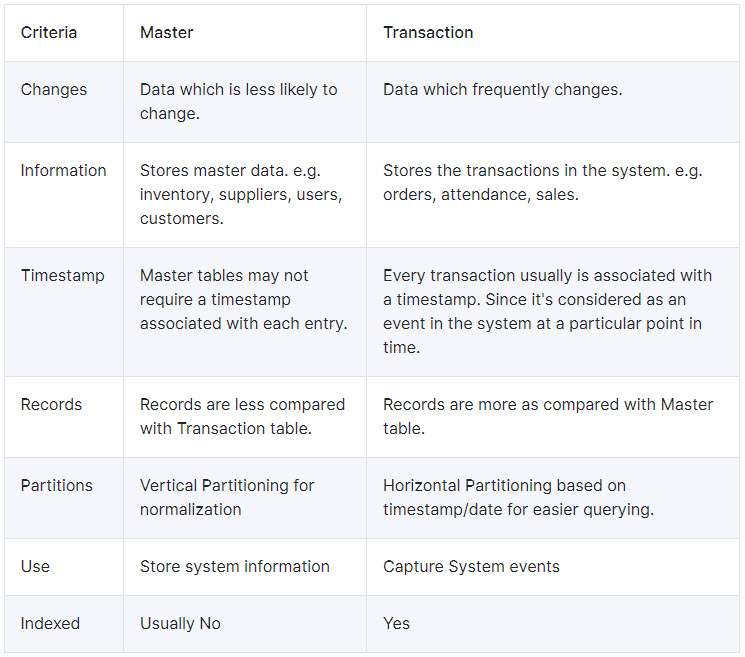
Task: Click the "Capture System events" cell
Action: pyautogui.click(x=471, y=567)
